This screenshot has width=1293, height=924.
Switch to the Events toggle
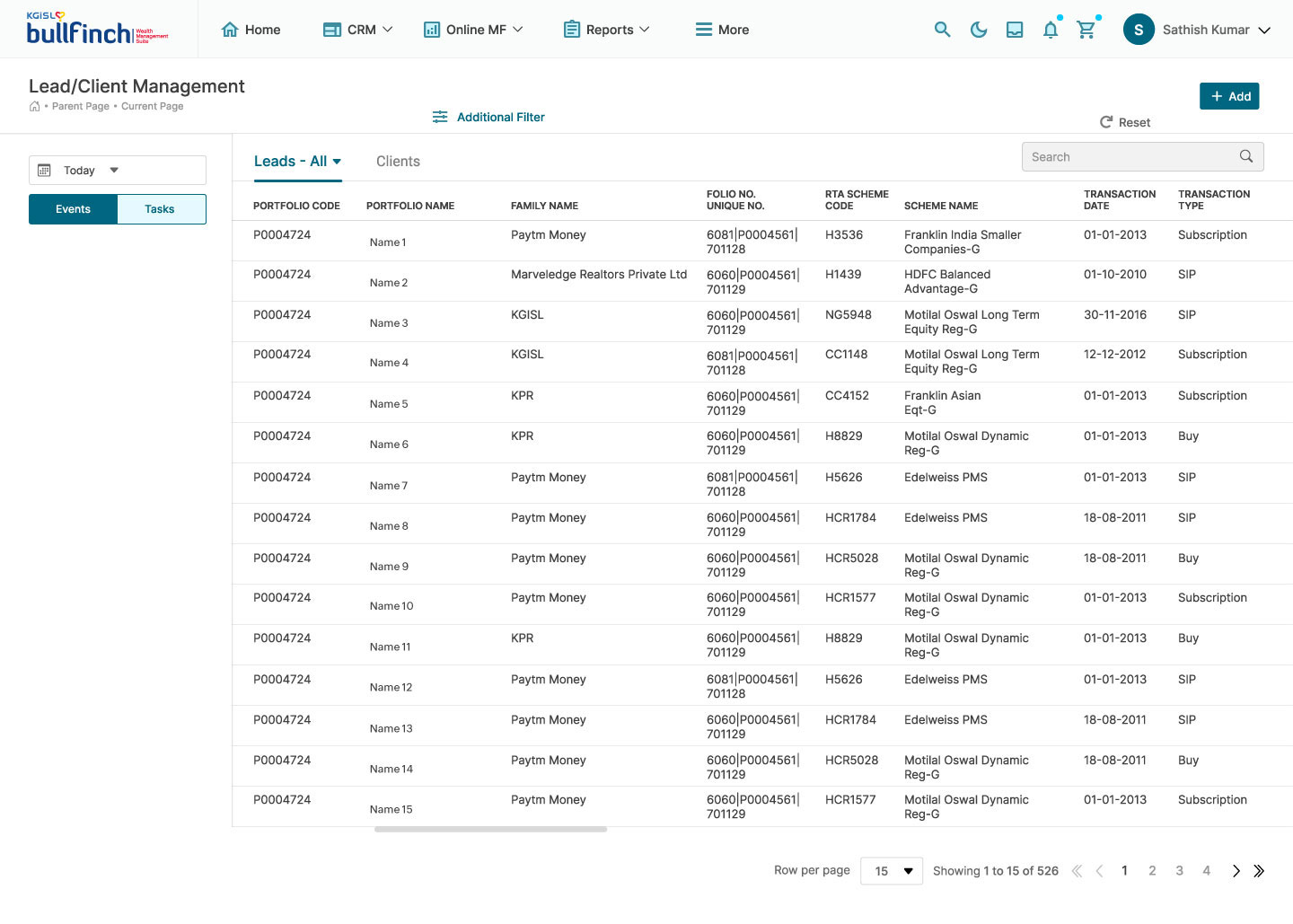click(73, 209)
